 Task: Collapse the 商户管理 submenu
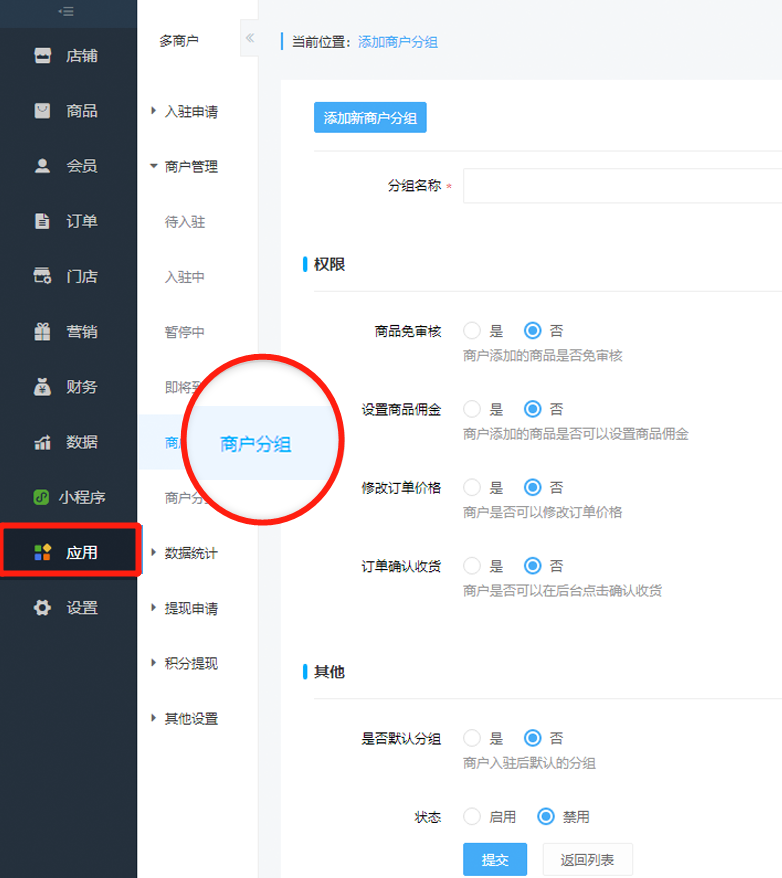[x=191, y=166]
